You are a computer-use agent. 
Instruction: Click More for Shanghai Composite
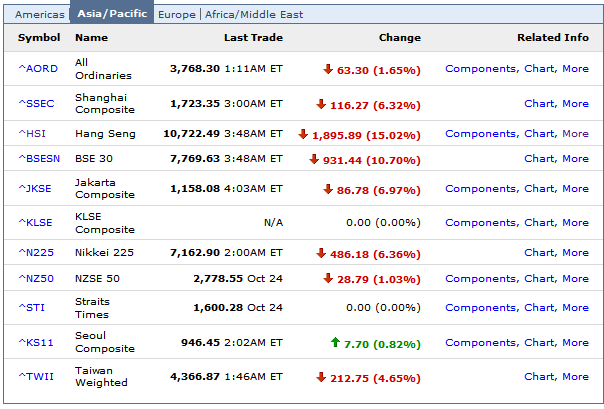click(575, 104)
